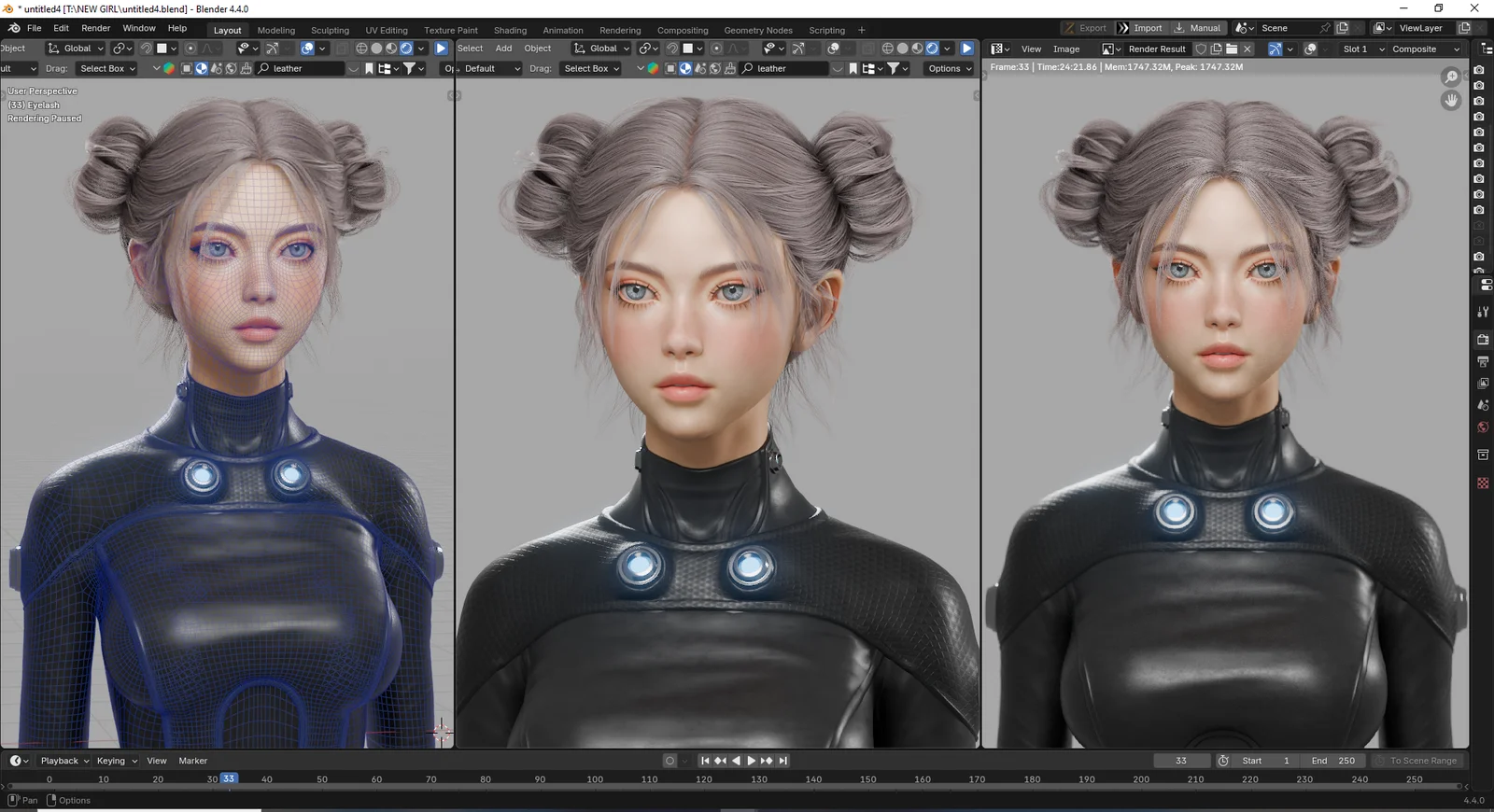Screen dimensions: 1494x812
Task: Switch to the Sculpting workspace tab
Action: 330,30
